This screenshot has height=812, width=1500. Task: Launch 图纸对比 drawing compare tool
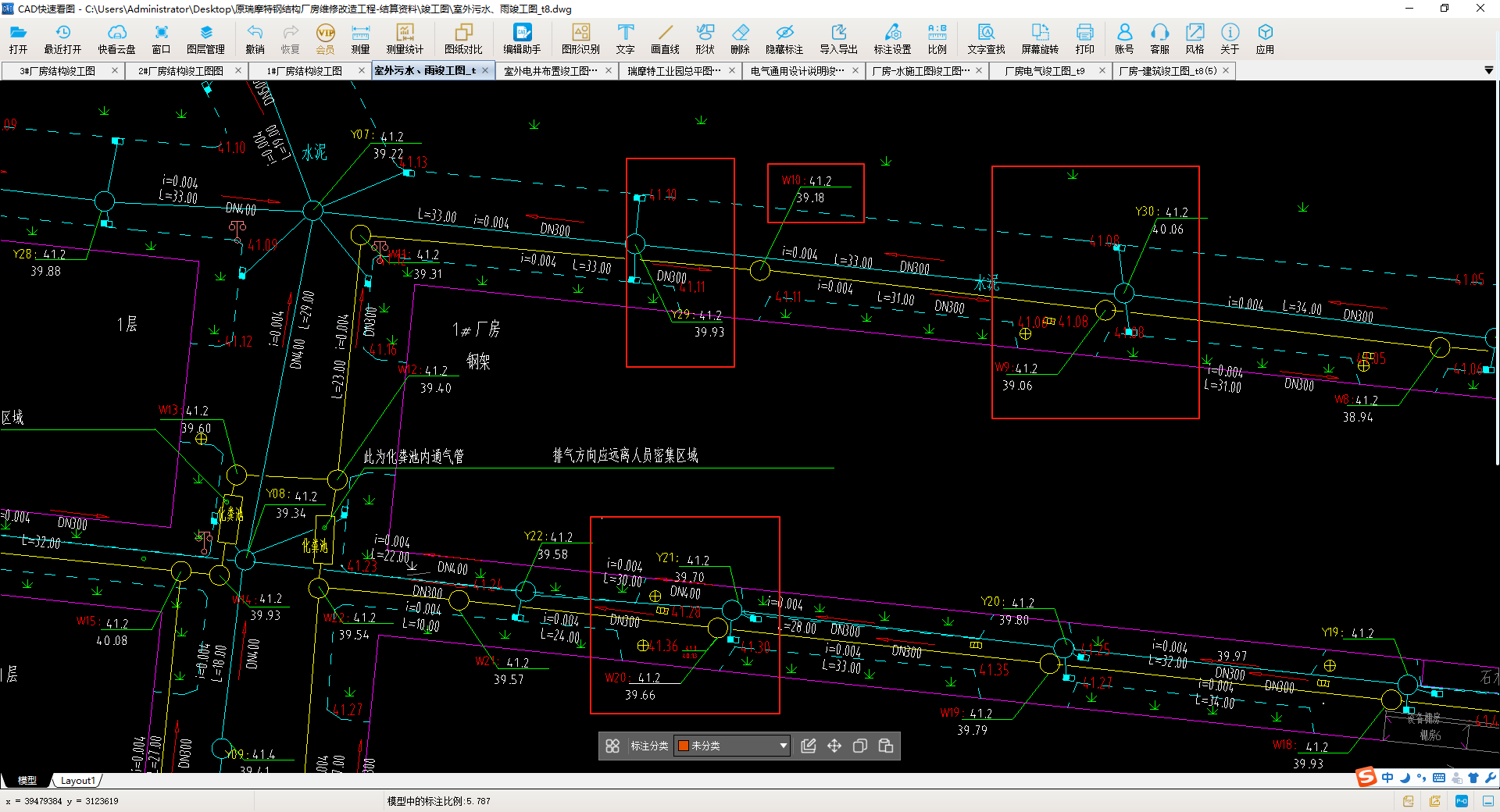coord(463,37)
